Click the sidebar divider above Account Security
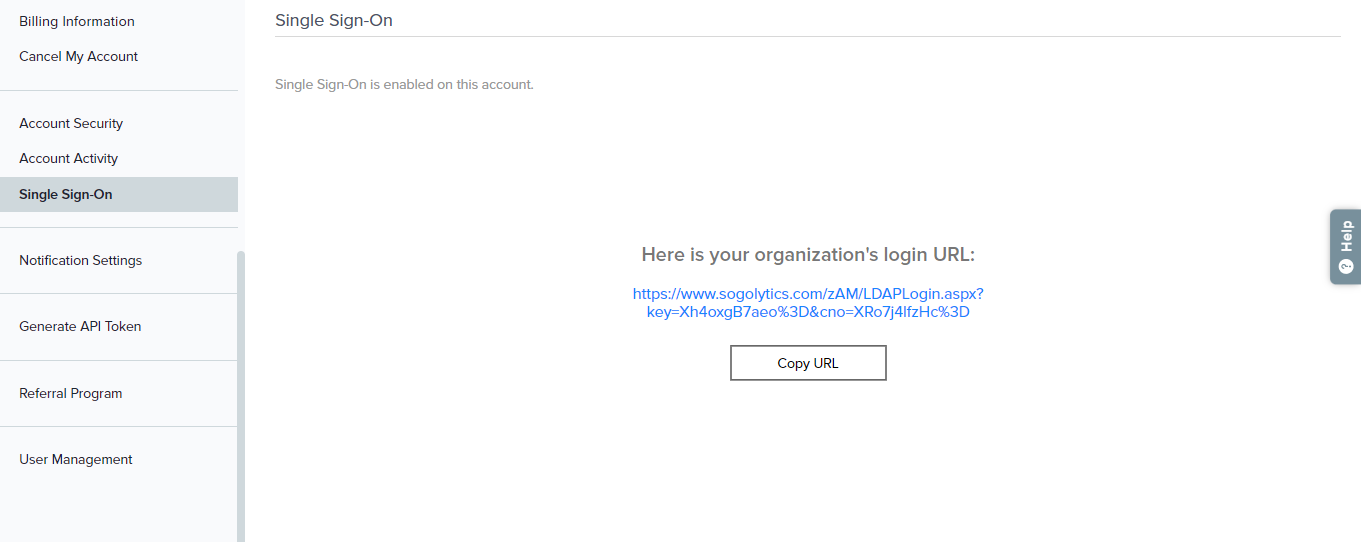Image resolution: width=1361 pixels, height=542 pixels. (x=119, y=90)
